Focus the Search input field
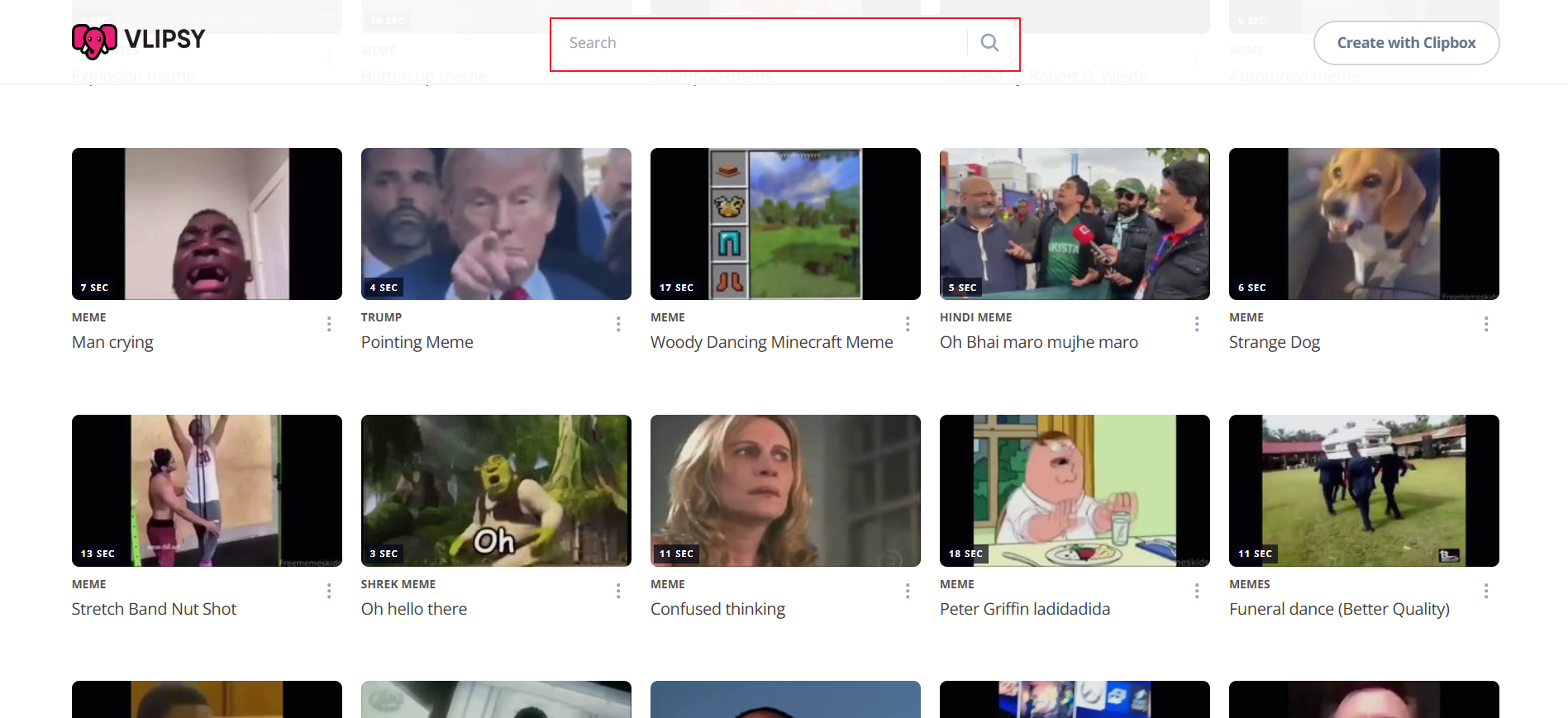The height and width of the screenshot is (718, 1568). click(x=760, y=43)
